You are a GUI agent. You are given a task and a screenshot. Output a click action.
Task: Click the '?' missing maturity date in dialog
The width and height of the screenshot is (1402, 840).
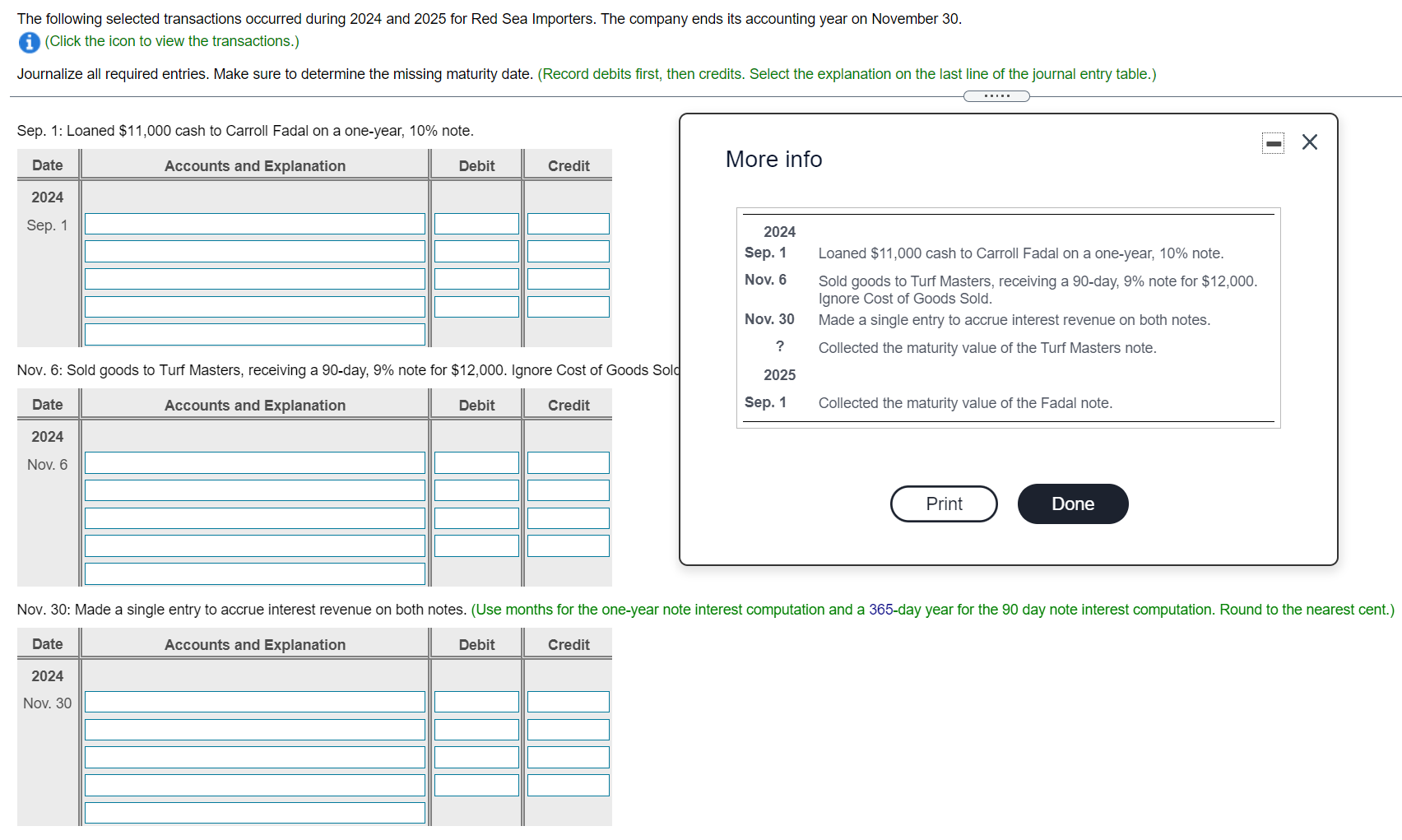(x=780, y=346)
